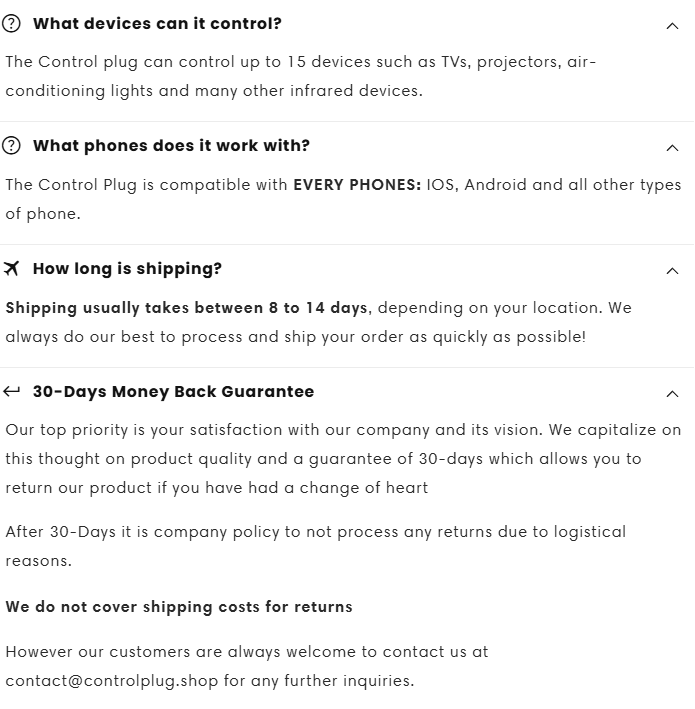Click the question mark icon beside 'What phones does it work with?'

click(11, 146)
